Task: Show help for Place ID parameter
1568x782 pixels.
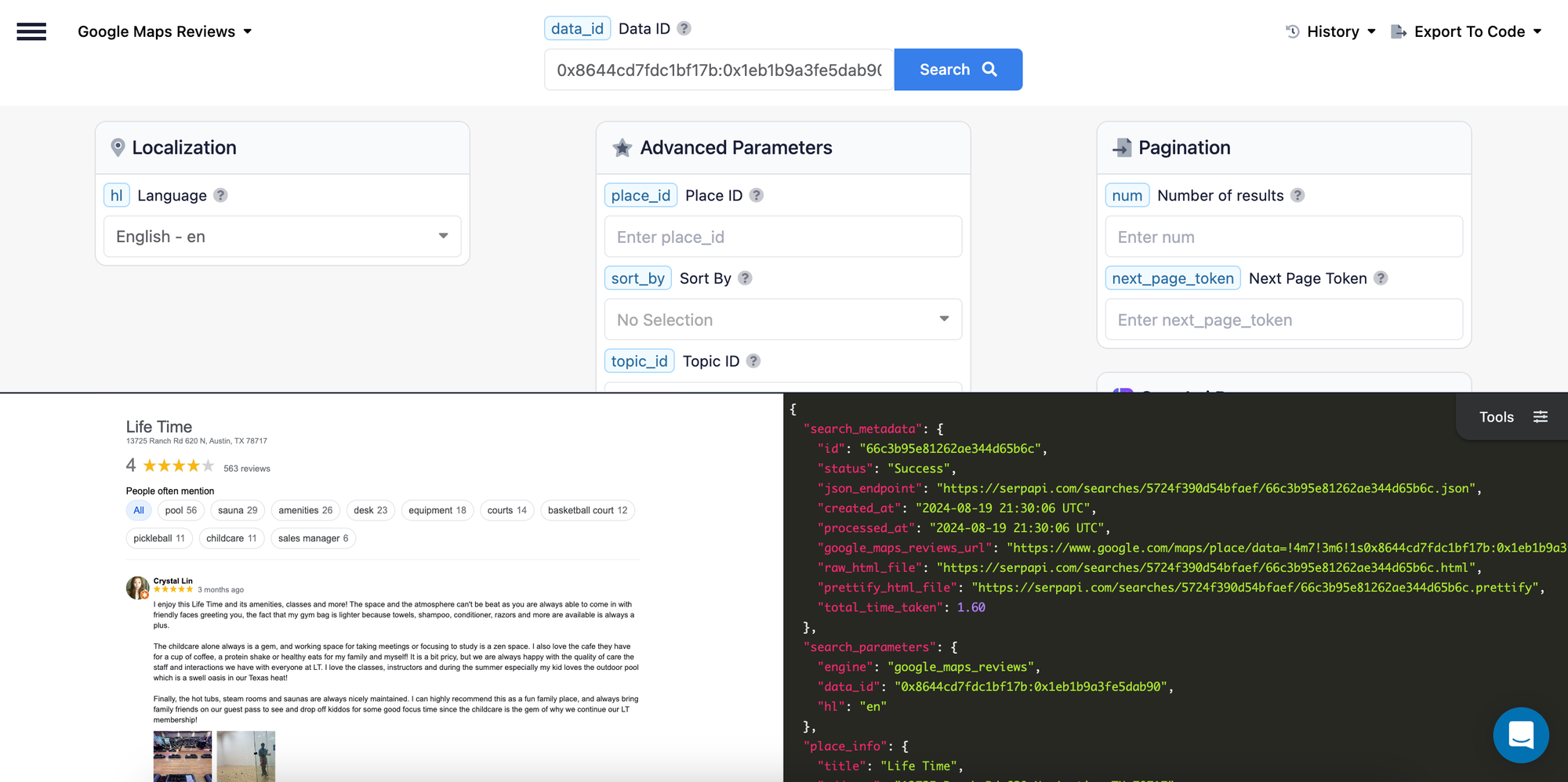Action: [x=757, y=195]
